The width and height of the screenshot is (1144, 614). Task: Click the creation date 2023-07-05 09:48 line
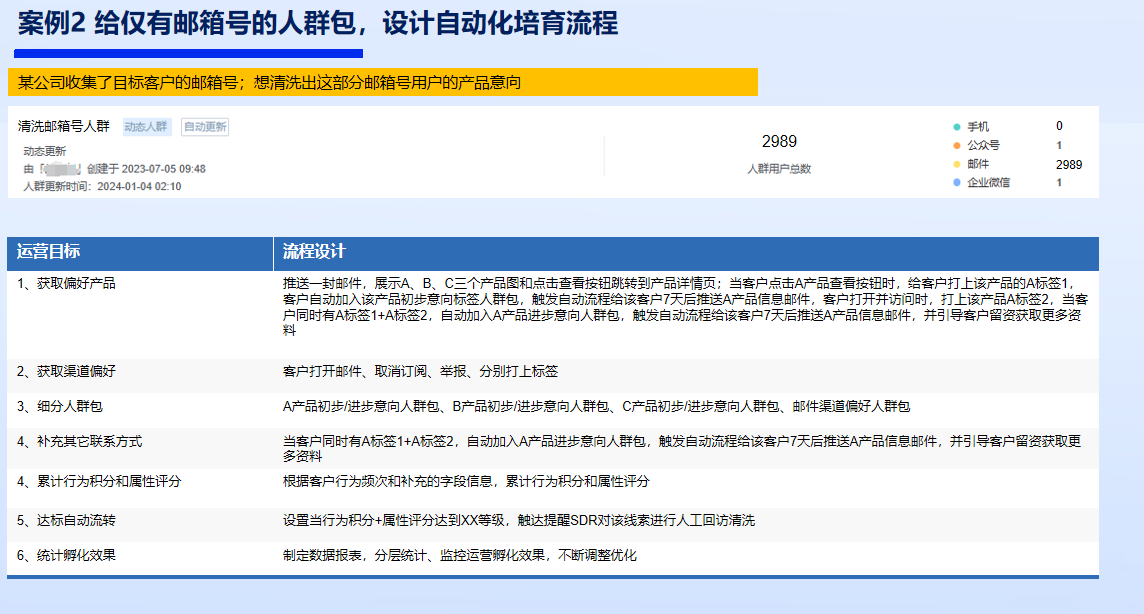click(x=115, y=168)
